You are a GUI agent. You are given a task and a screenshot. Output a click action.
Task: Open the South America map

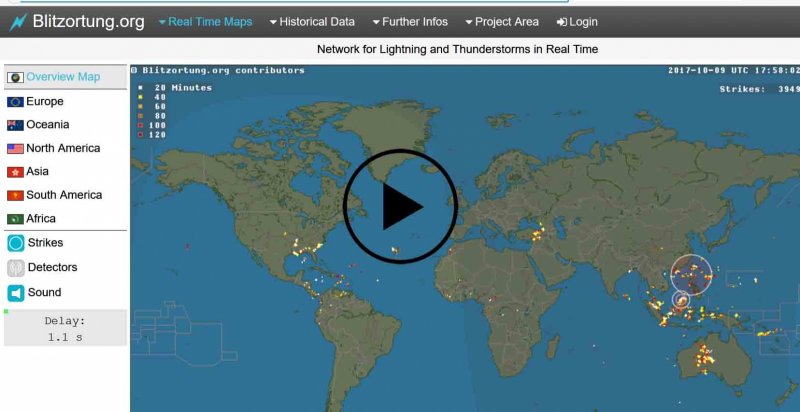(64, 195)
